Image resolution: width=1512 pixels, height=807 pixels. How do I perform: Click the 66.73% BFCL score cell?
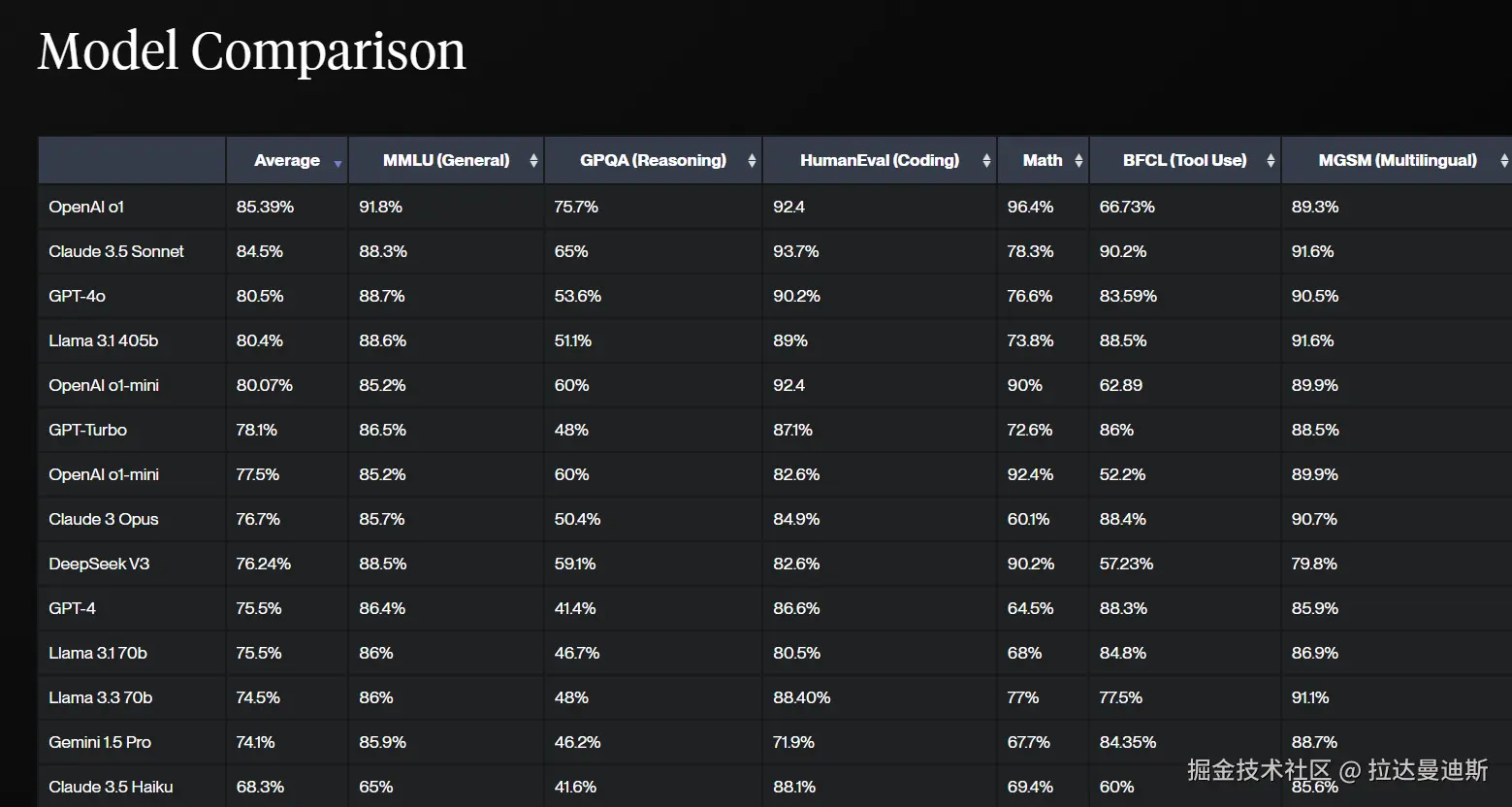[1126, 207]
